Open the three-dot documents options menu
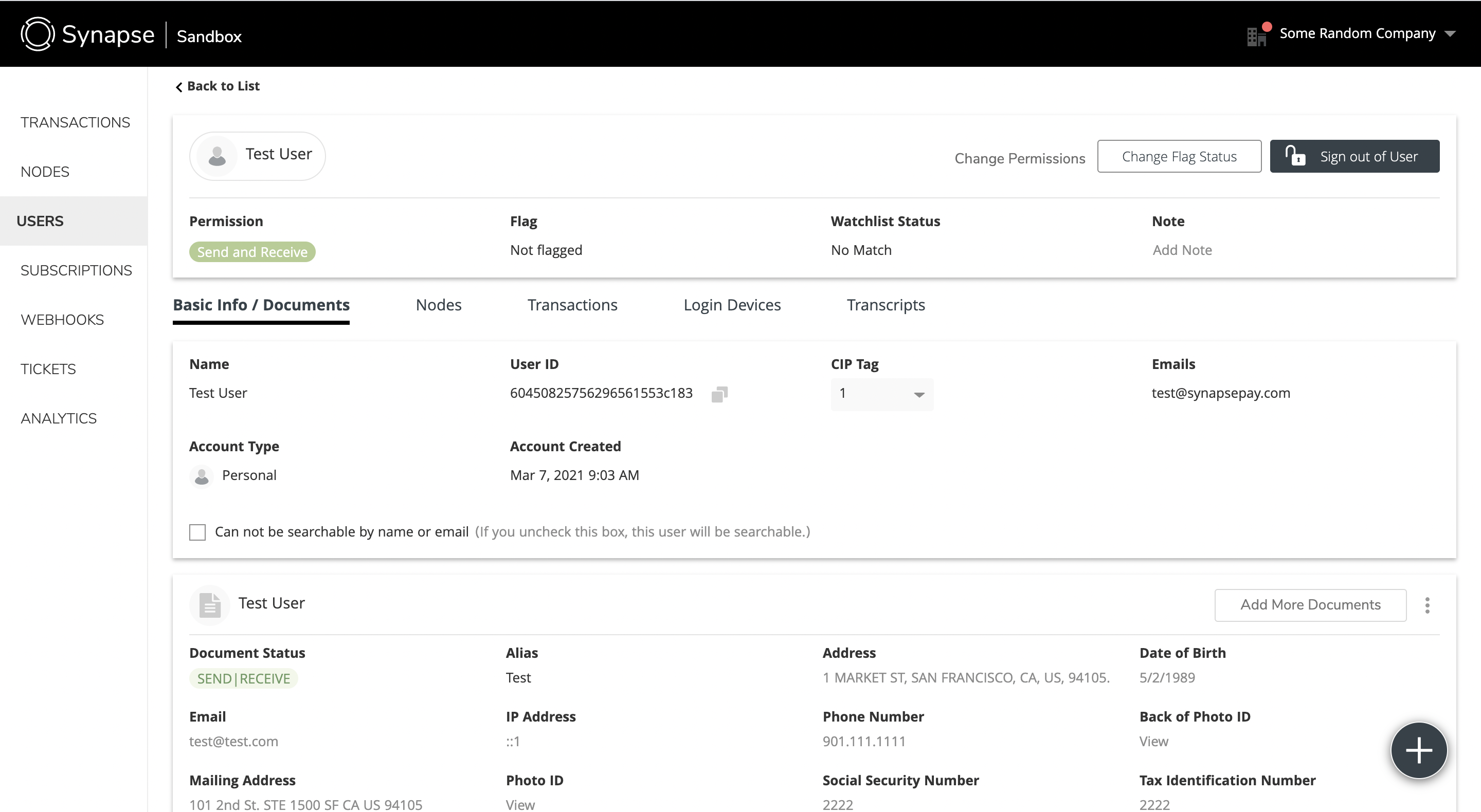Screen dimensions: 1481x812 1427,605
